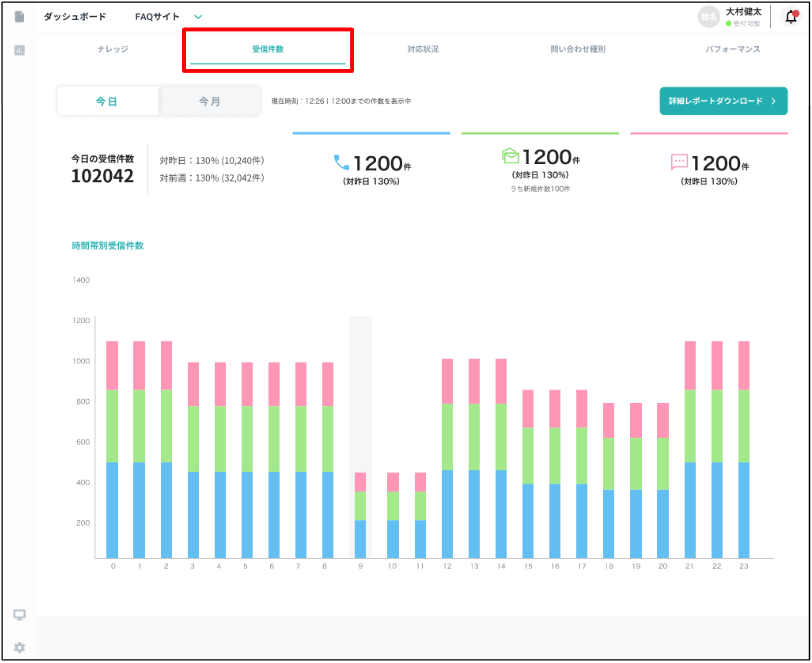Click the document icon in left sidebar
The width and height of the screenshot is (812, 663).
[19, 17]
